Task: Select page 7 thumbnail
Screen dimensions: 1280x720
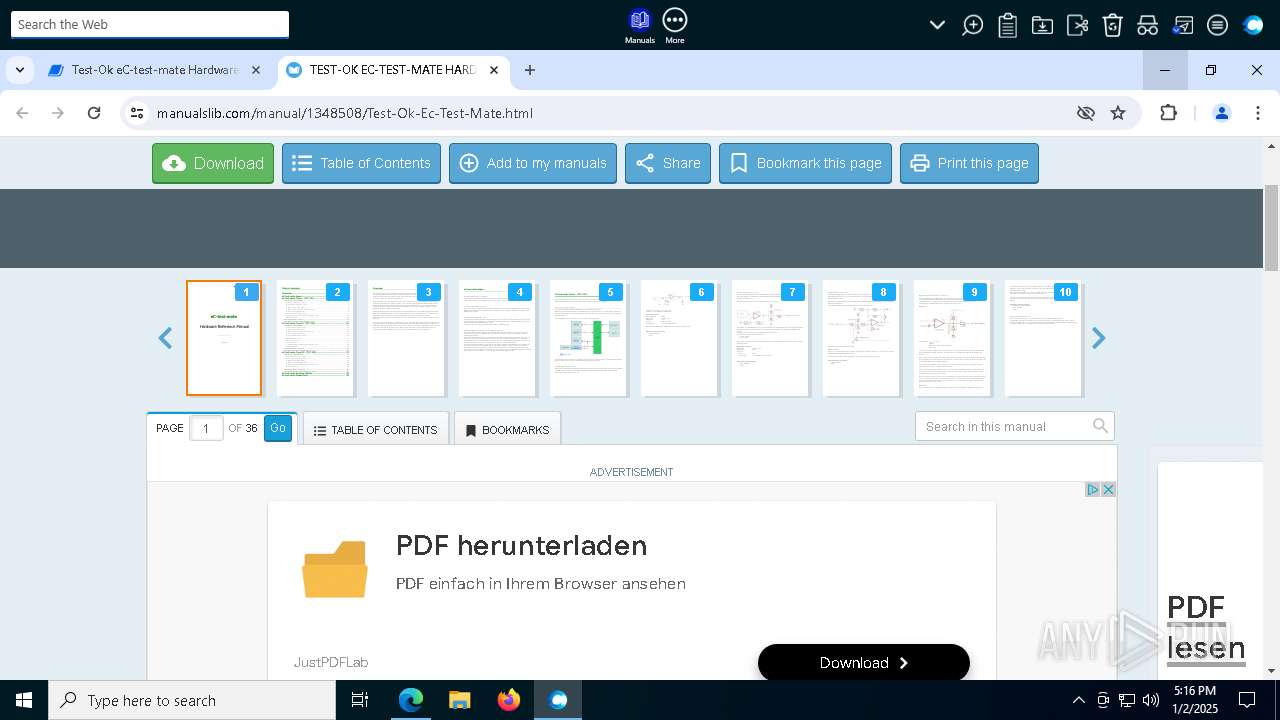Action: (x=770, y=338)
